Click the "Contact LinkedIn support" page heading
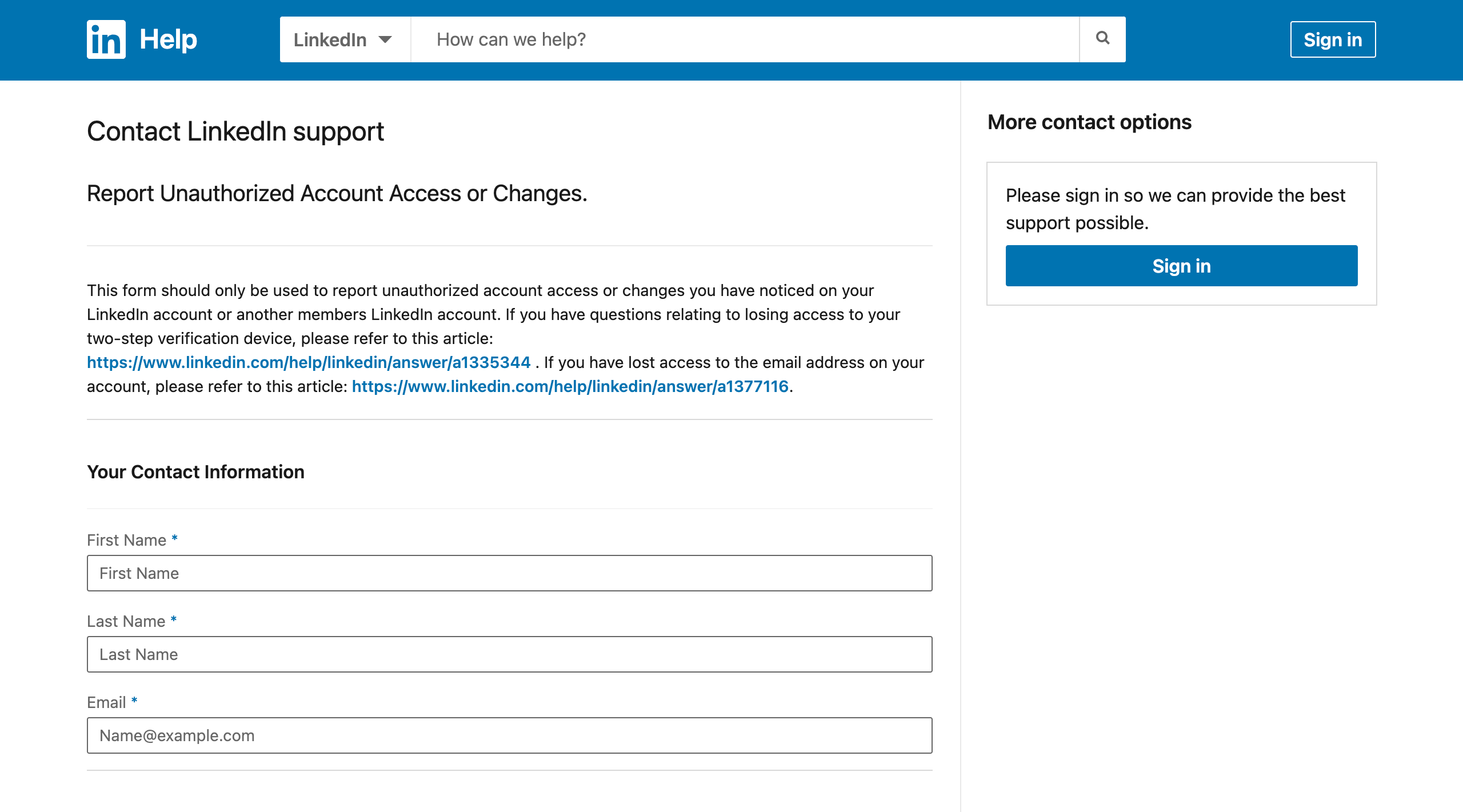This screenshot has width=1463, height=812. click(x=235, y=131)
